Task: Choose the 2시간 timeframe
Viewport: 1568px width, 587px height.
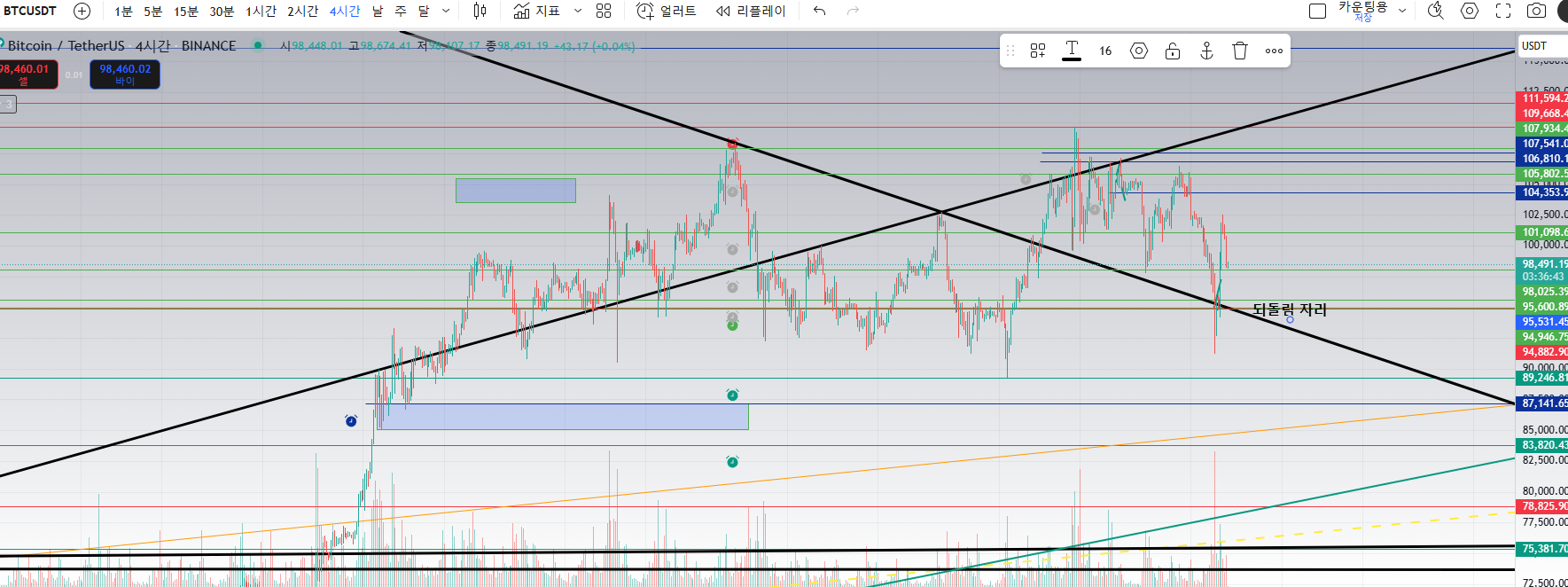Action: (302, 11)
